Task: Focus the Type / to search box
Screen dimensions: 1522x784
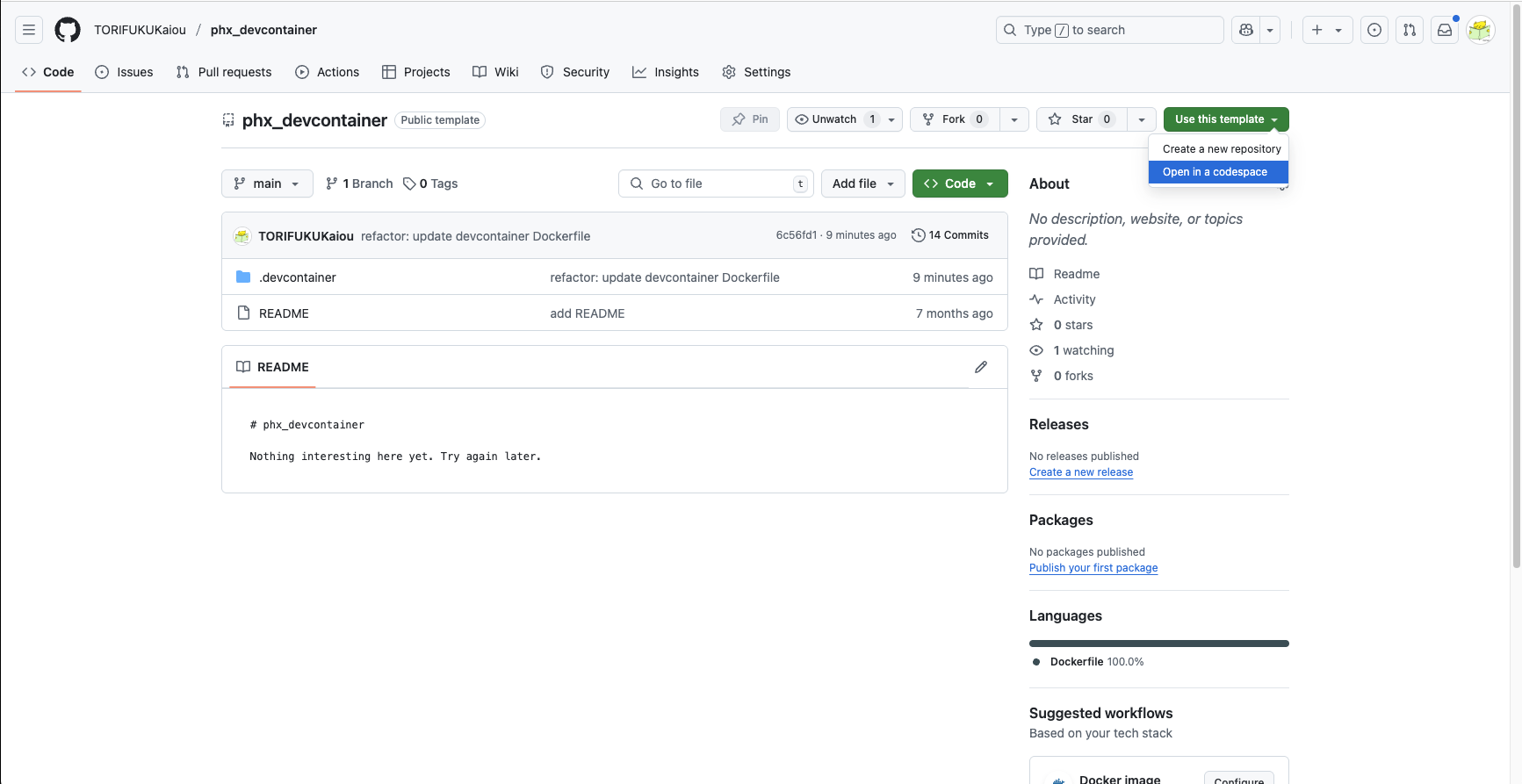Action: pos(1109,30)
